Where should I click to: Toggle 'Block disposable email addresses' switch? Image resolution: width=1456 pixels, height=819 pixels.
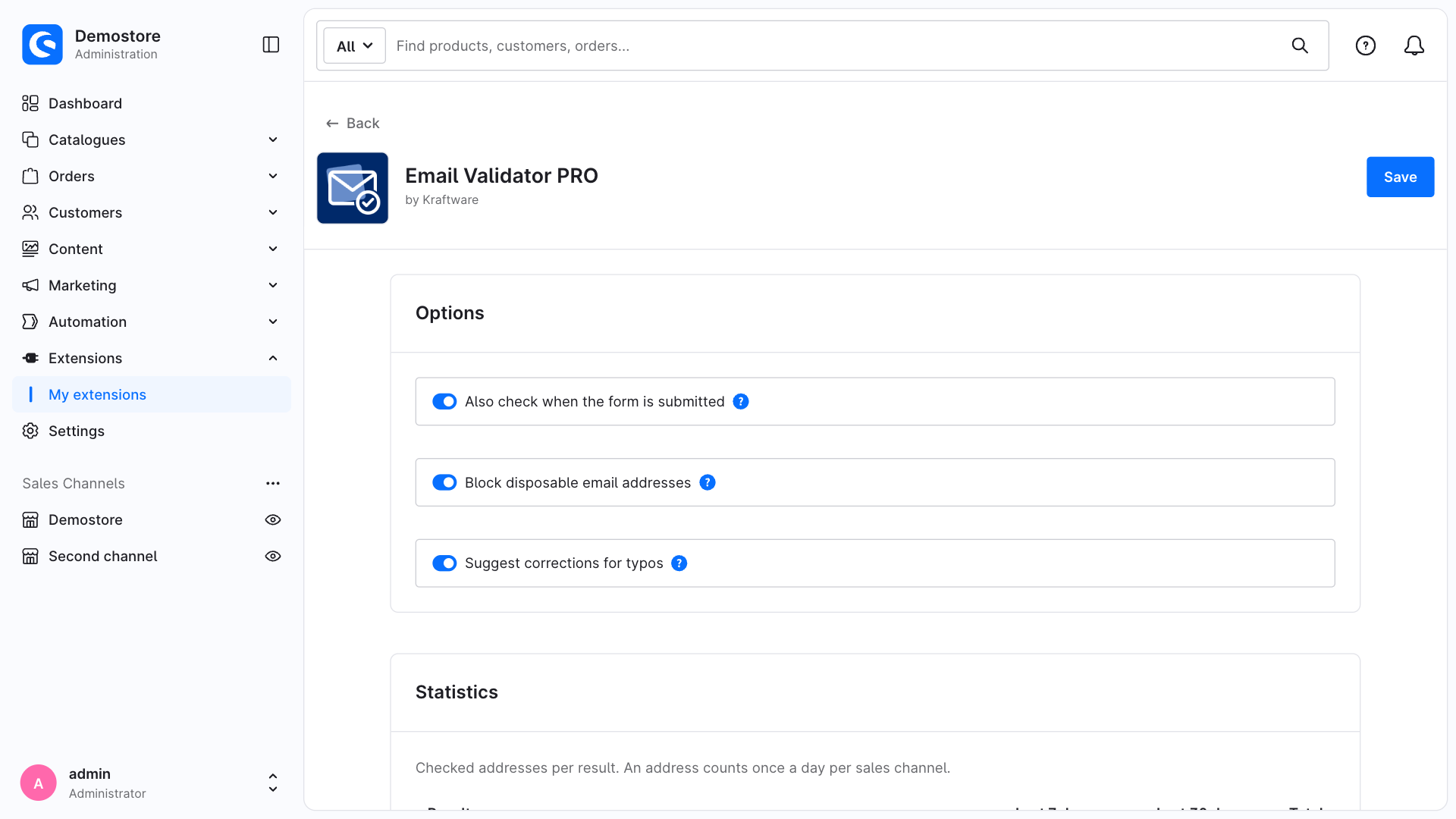click(444, 482)
